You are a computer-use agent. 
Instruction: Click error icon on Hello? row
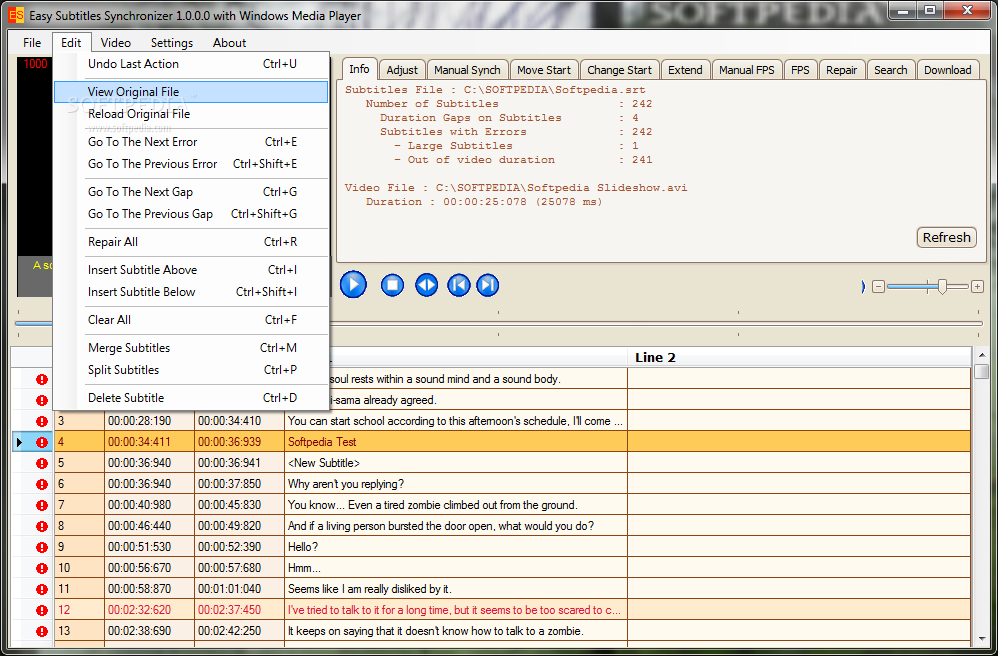(x=42, y=547)
